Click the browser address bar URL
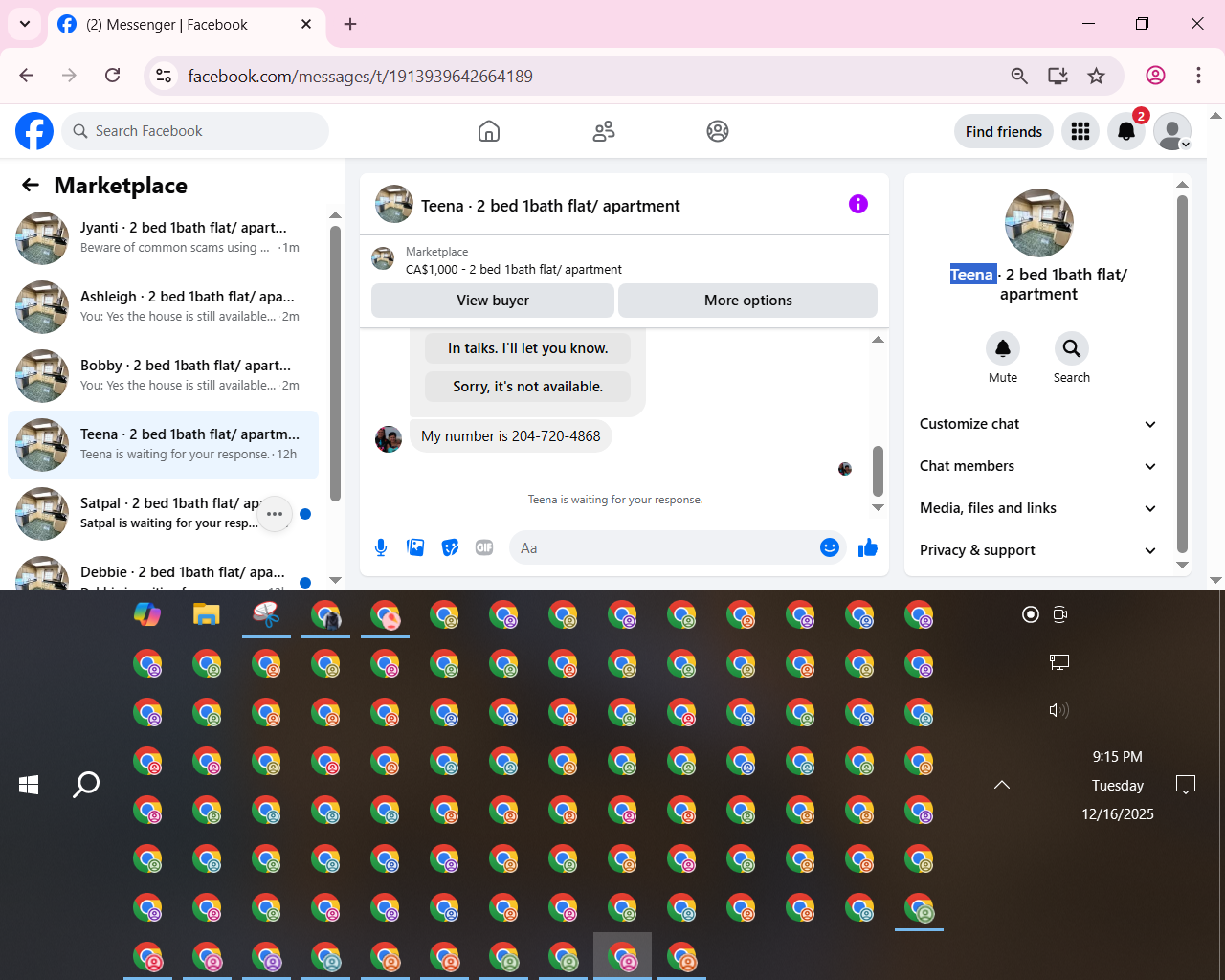The height and width of the screenshot is (980, 1225). coord(360,76)
